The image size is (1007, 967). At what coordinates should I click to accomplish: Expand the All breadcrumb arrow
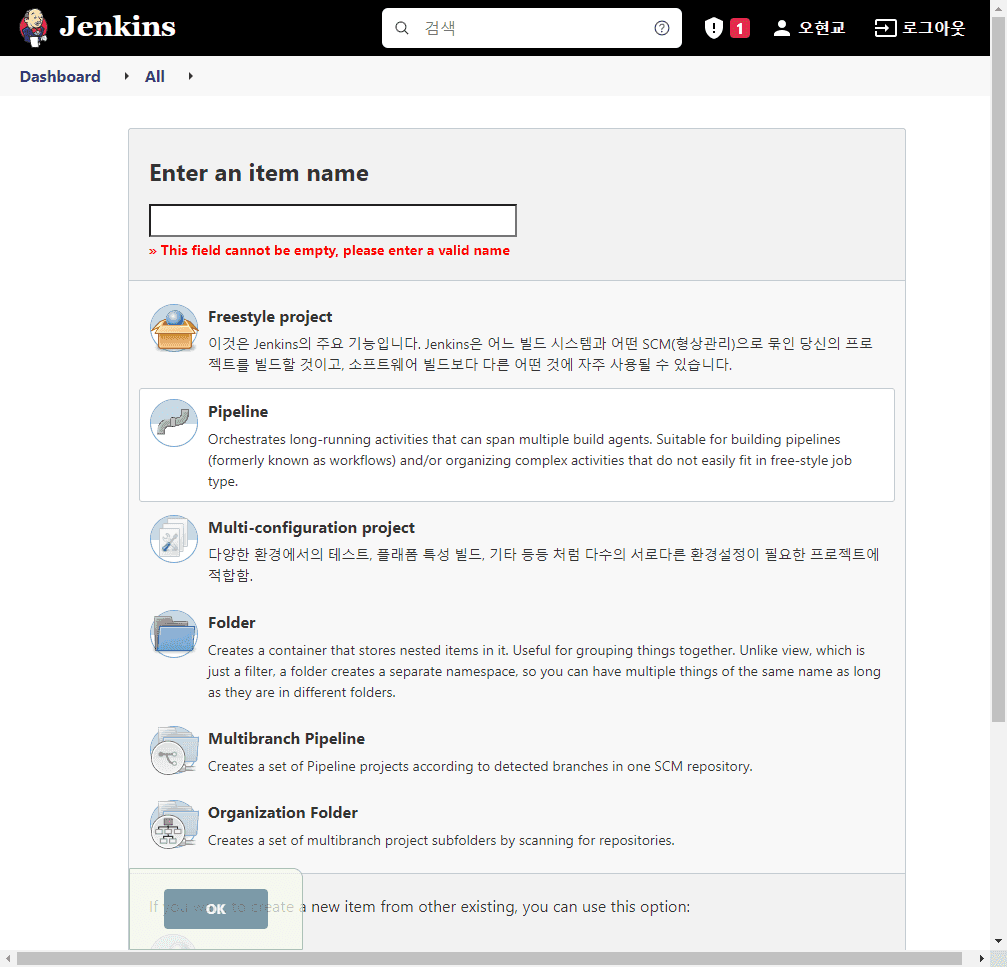pos(190,76)
